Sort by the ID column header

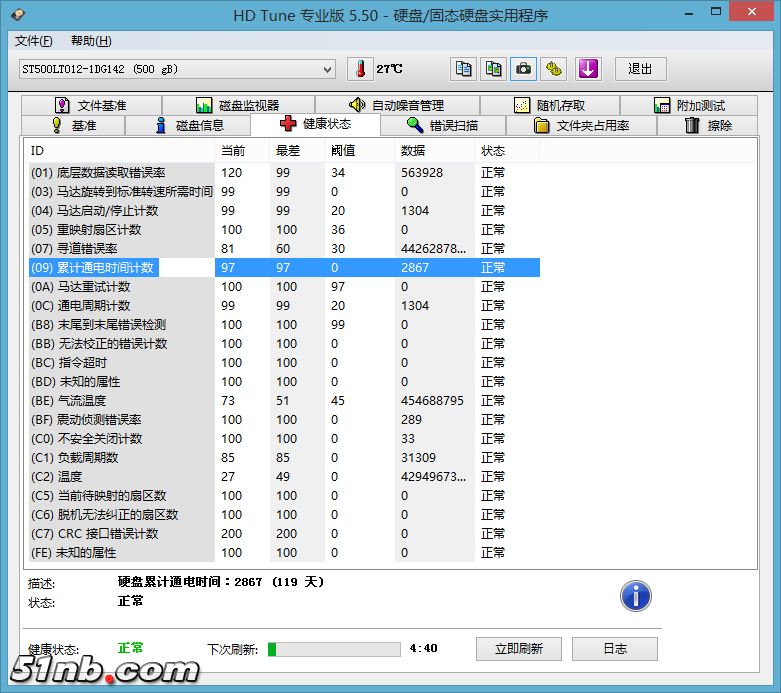click(120, 150)
